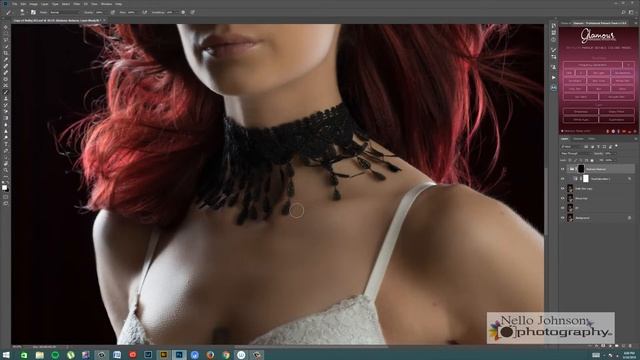Click the canvas vertical scrollbar

pyautogui.click(x=546, y=201)
